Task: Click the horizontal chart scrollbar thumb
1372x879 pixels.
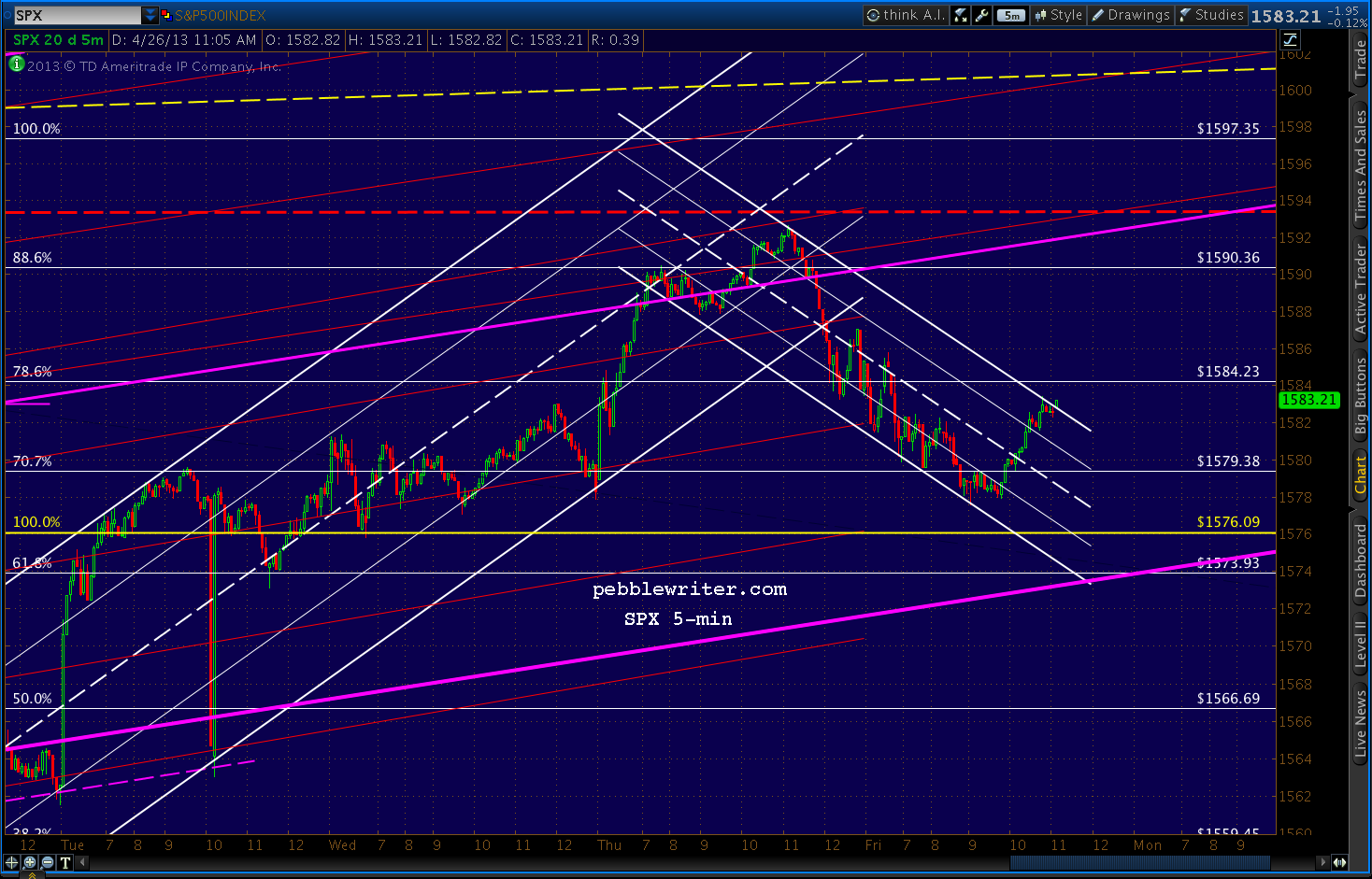Action: [1140, 862]
